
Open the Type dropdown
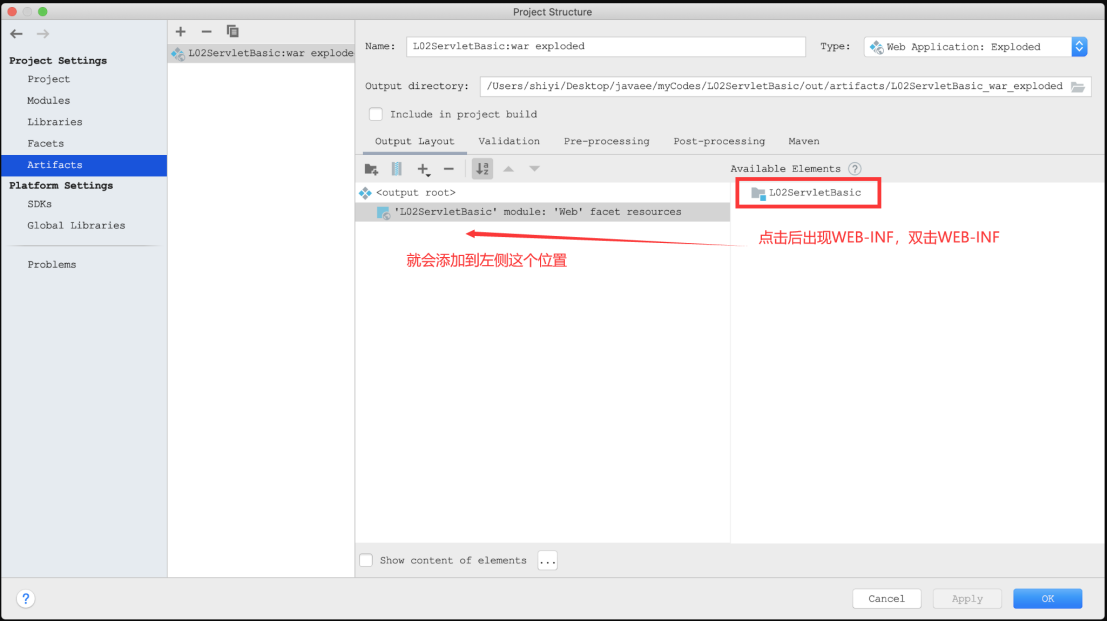click(976, 47)
